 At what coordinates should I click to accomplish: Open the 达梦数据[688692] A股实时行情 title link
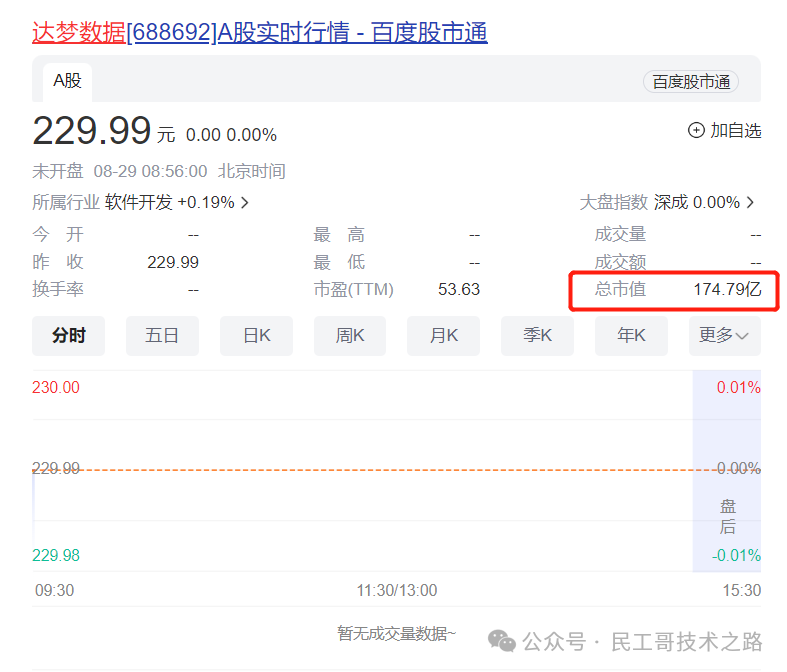click(259, 33)
